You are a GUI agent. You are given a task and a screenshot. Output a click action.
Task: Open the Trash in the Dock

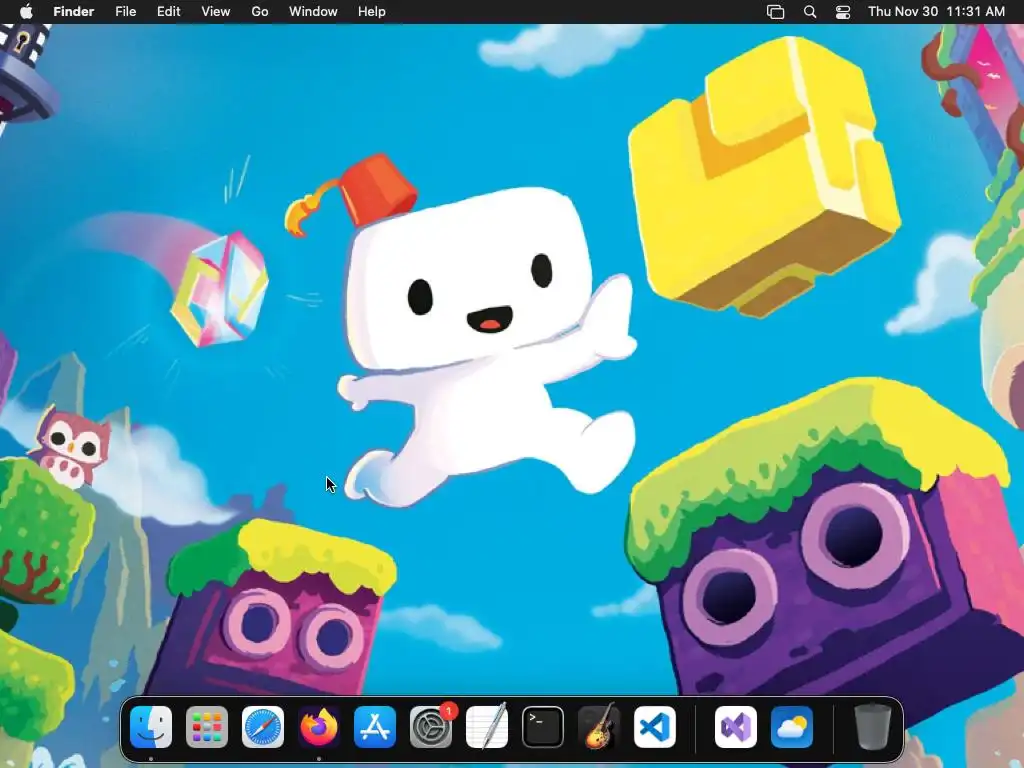pyautogui.click(x=872, y=727)
